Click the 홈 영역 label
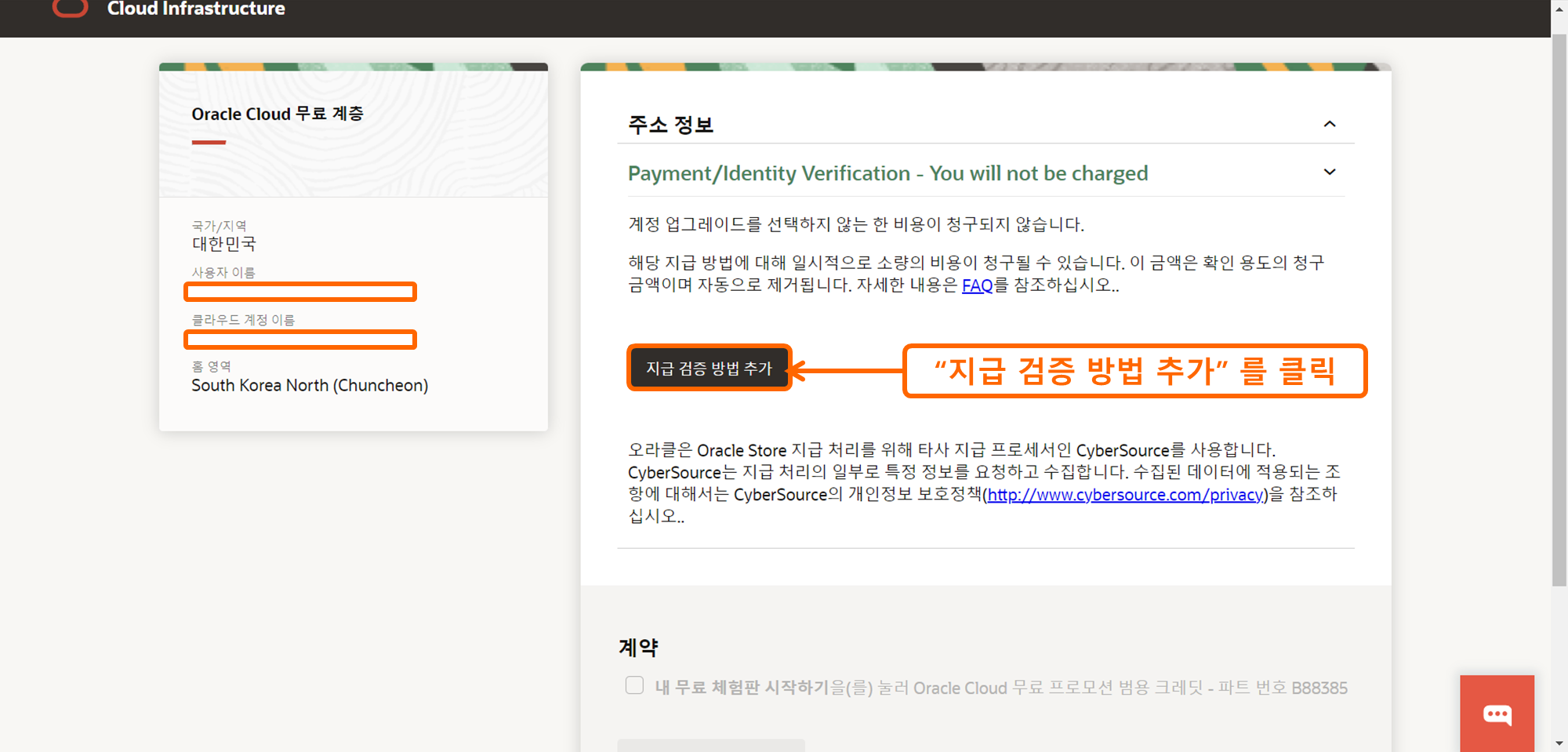Viewport: 1568px width, 752px height. (x=212, y=366)
